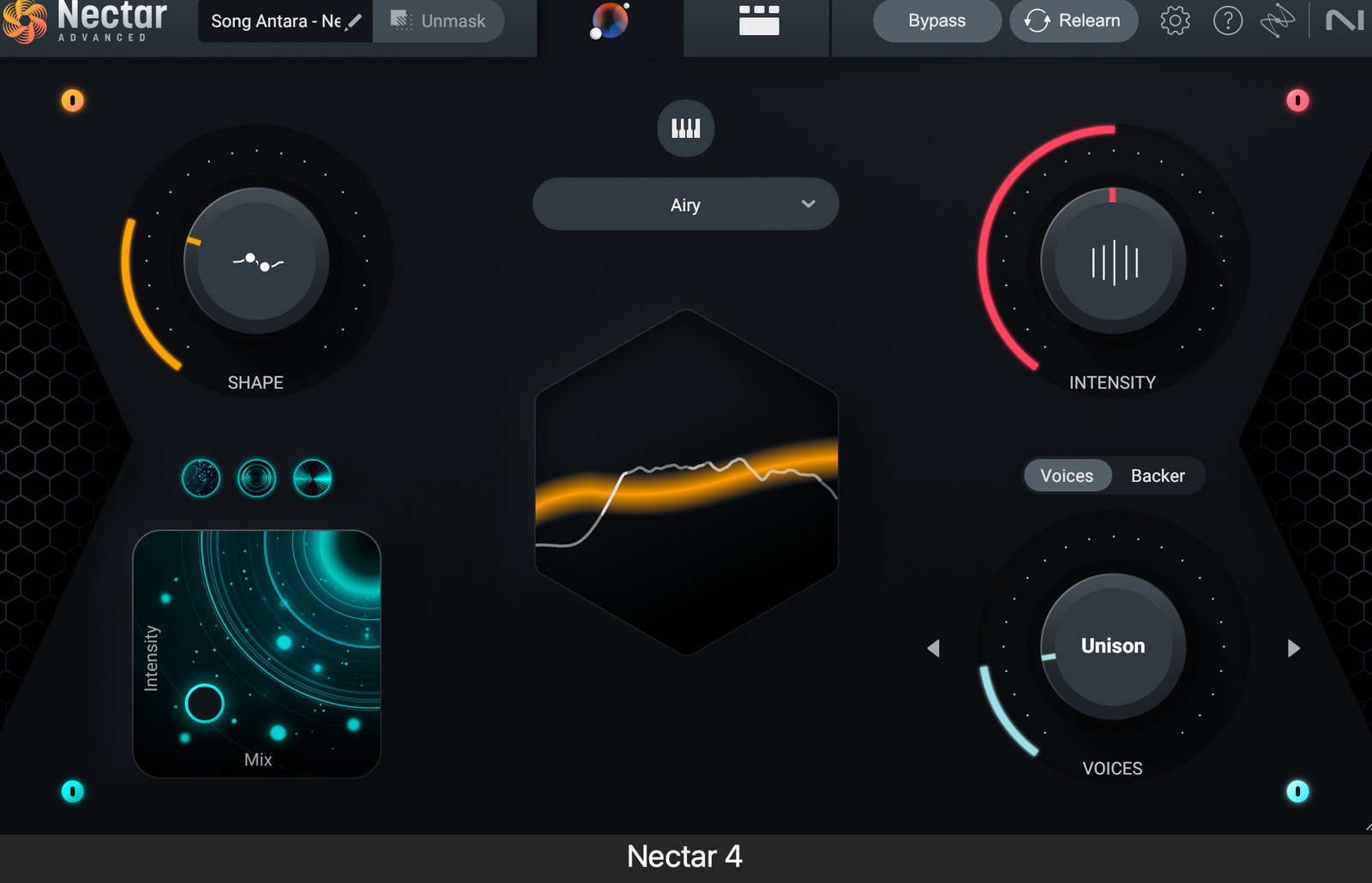This screenshot has width=1372, height=883.
Task: Click the vertical Intensity axis label in pad
Action: [152, 658]
